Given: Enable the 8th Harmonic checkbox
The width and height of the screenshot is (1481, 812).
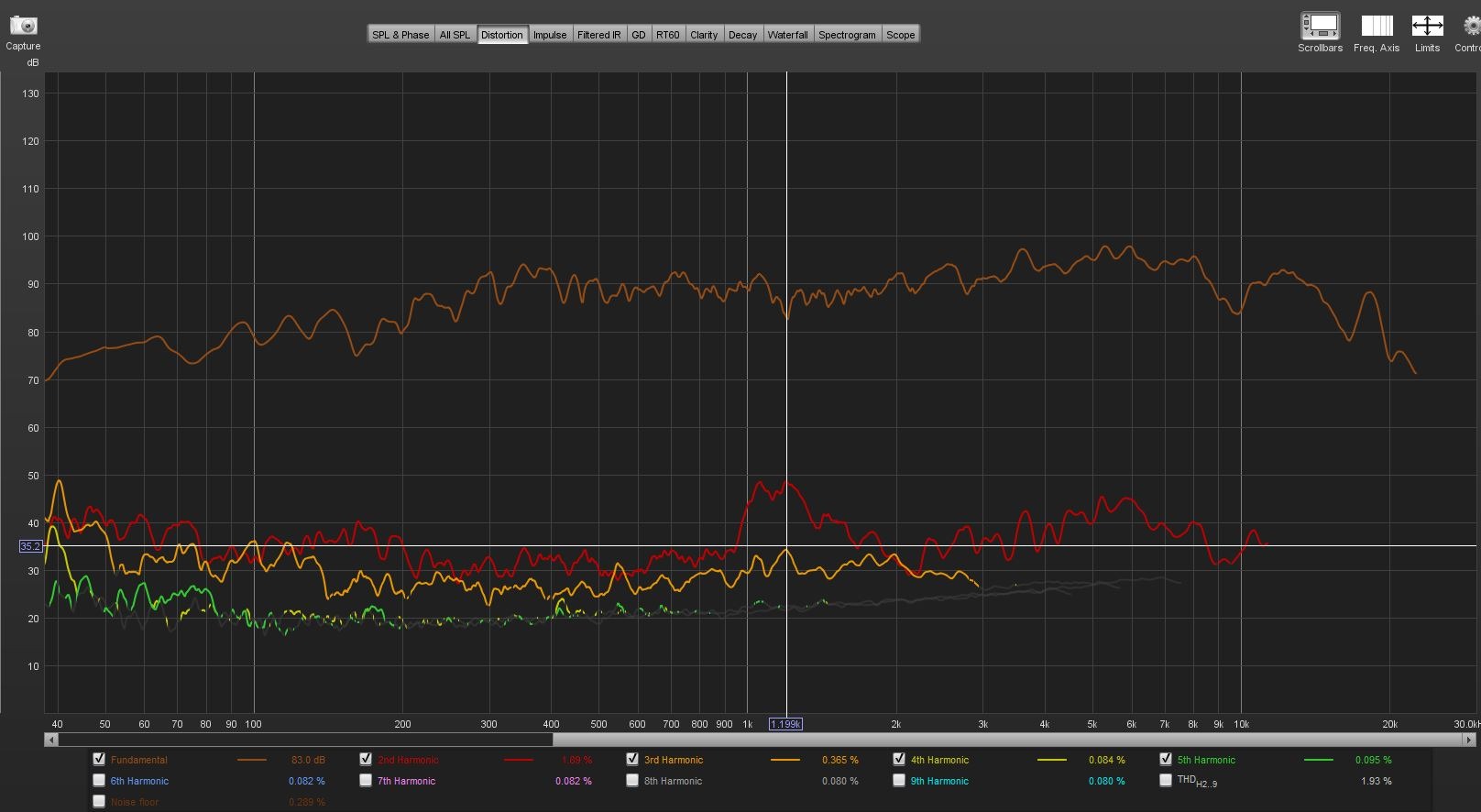Looking at the screenshot, I should 632,780.
